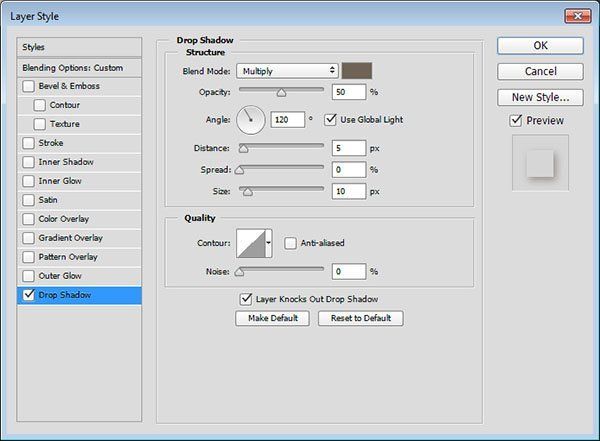Click the Angle value field

point(288,120)
